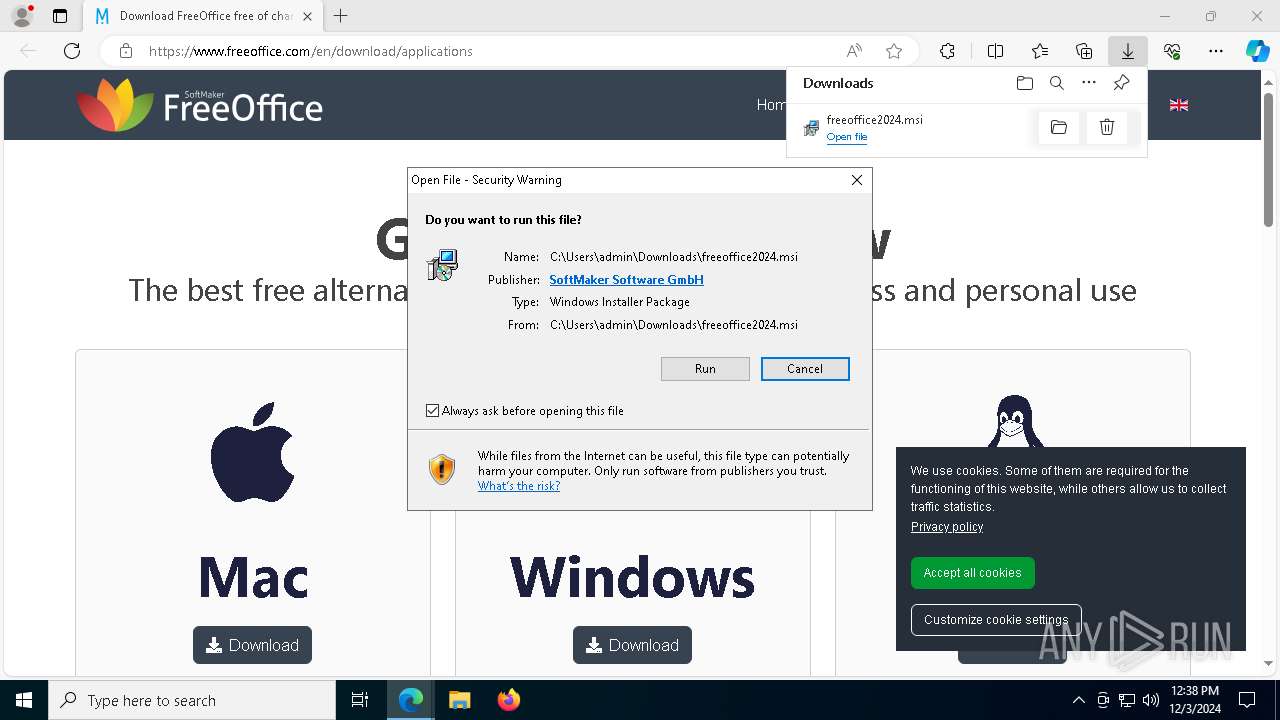Click the Read aloud icon in address bar
Viewport: 1280px width, 720px height.
[854, 51]
